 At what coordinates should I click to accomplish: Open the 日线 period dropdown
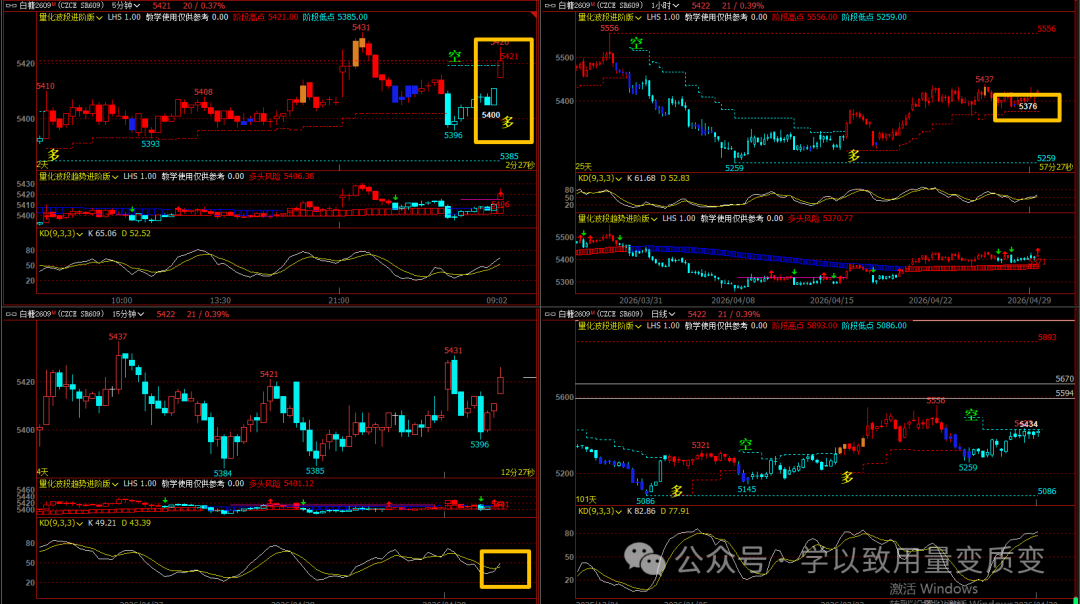[663, 314]
